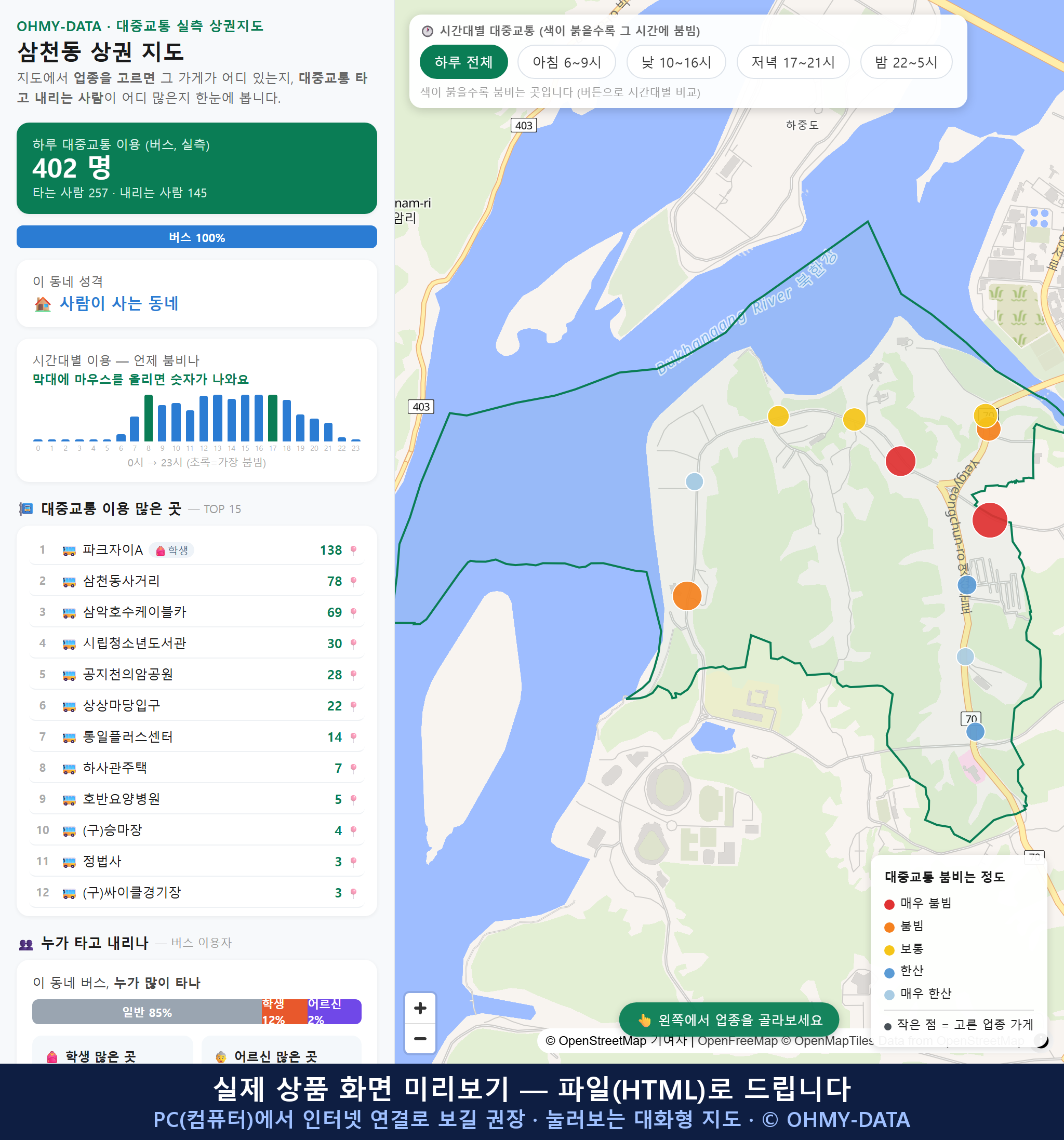
Task: Click the pin icon for (구)싸이클경기장
Action: pos(353,893)
